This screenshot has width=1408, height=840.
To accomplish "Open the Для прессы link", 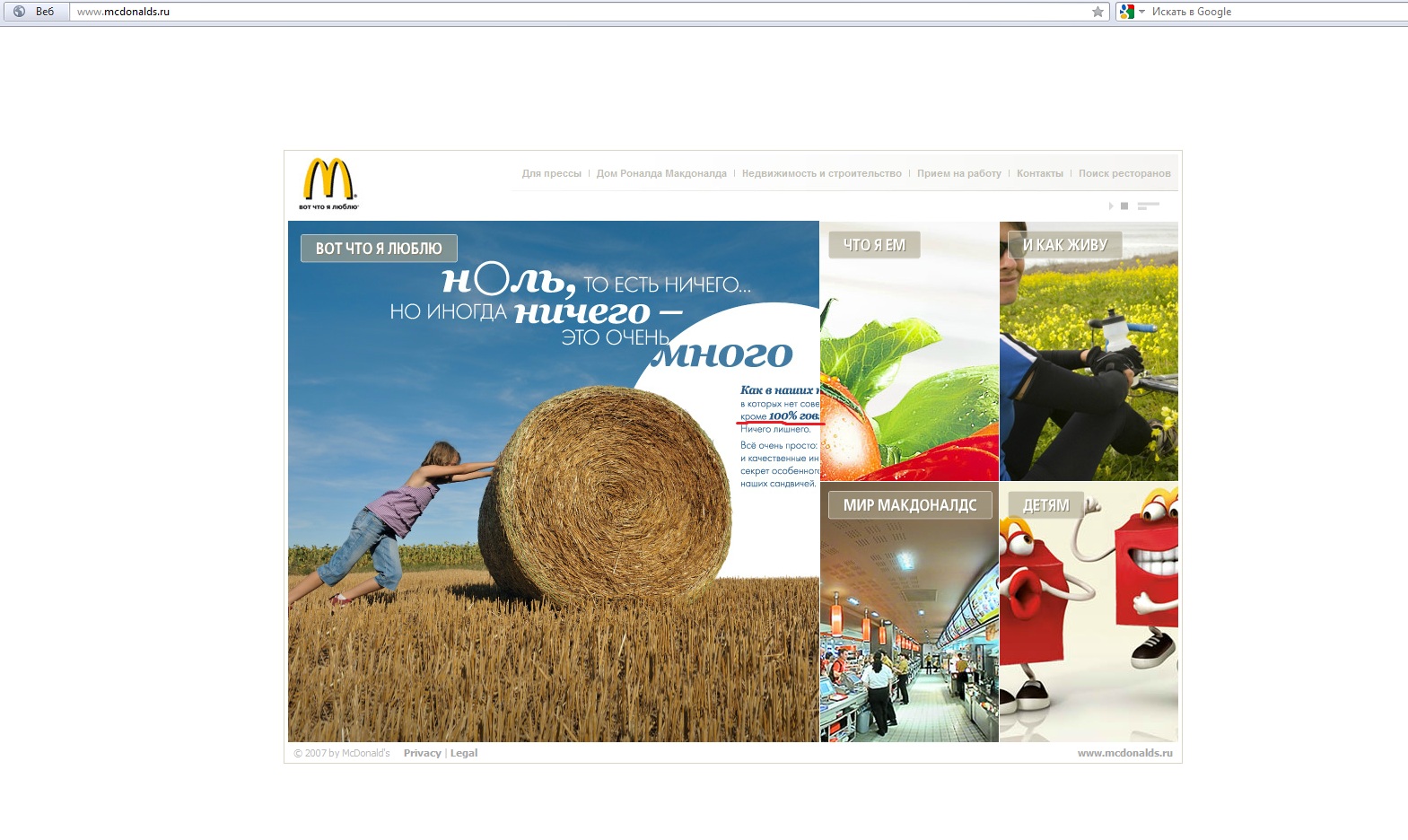I will click(551, 173).
